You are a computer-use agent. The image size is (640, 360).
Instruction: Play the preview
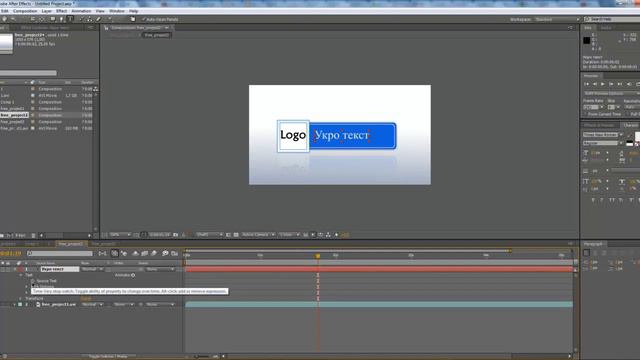pos(603,84)
